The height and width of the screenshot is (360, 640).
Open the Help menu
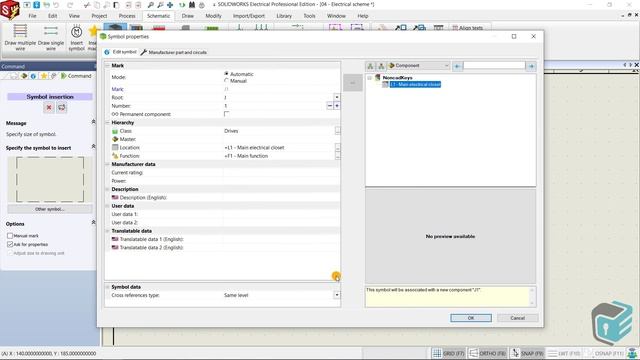coord(363,16)
